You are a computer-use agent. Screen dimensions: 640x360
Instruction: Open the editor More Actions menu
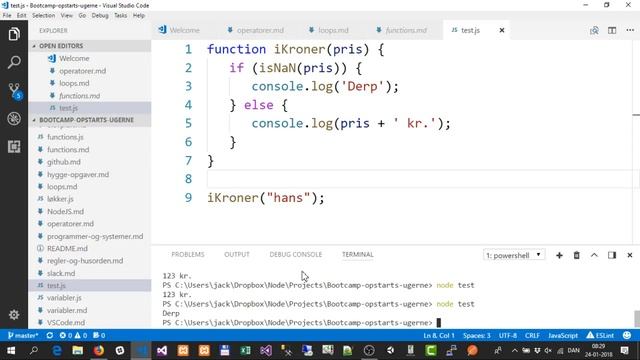630,30
